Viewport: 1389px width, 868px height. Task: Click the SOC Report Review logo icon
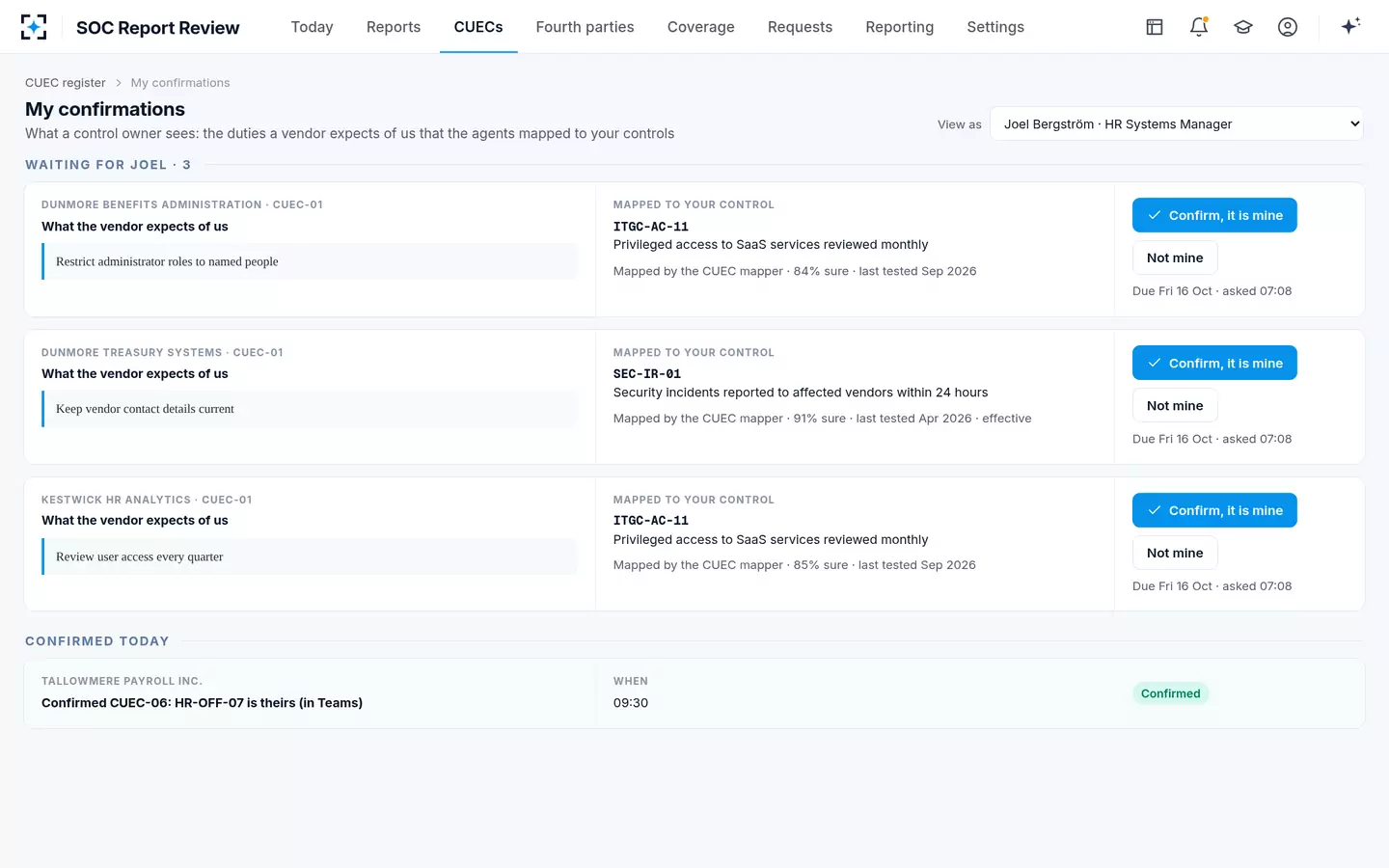34,27
